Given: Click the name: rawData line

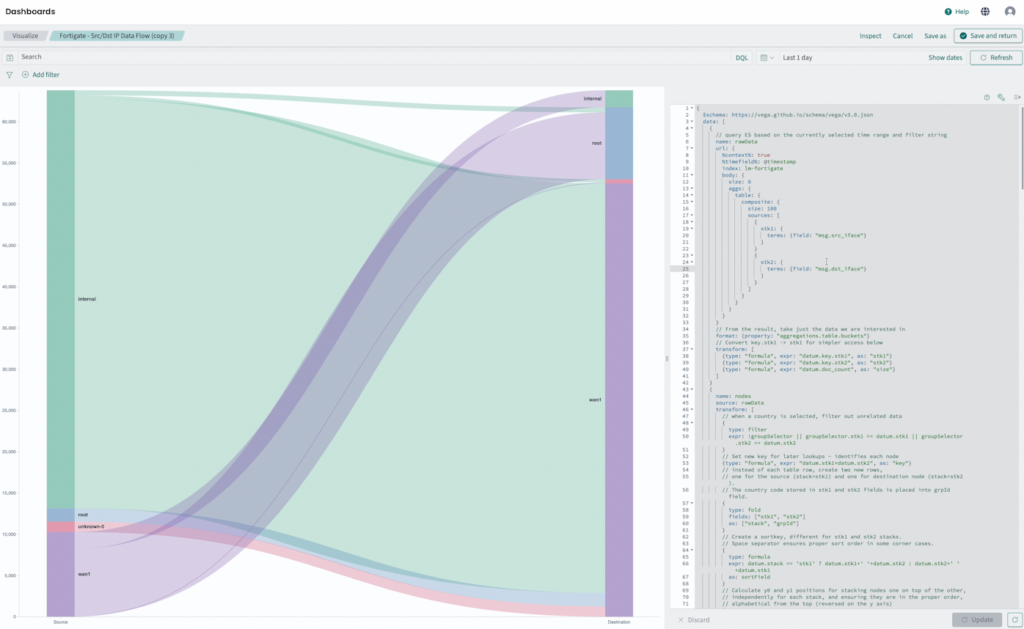Looking at the screenshot, I should (737, 142).
